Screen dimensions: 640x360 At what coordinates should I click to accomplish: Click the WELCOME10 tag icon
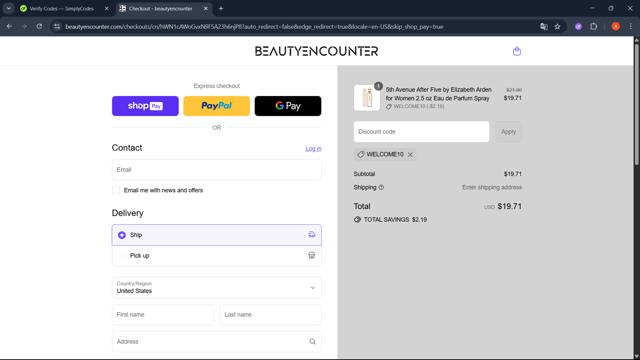click(x=360, y=155)
